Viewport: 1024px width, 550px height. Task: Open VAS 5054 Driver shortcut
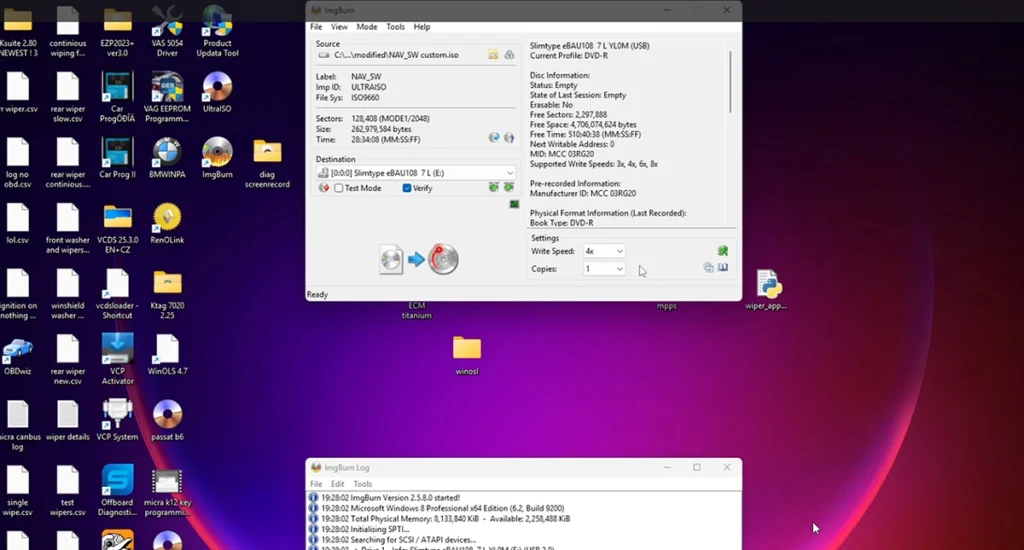(x=167, y=31)
